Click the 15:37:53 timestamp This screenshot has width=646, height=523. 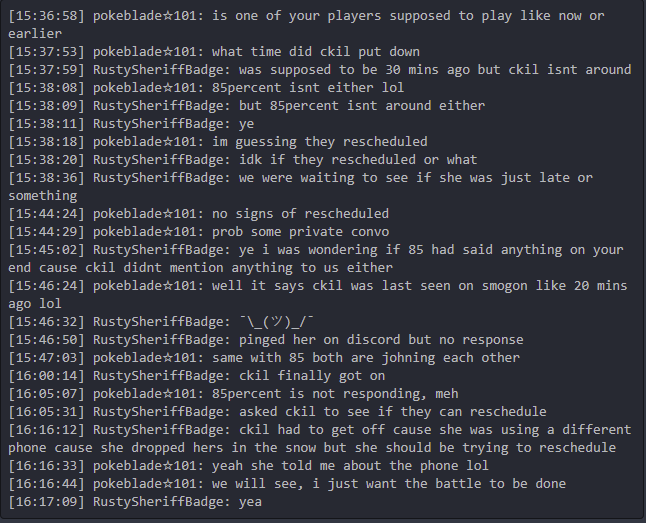pyautogui.click(x=47, y=51)
